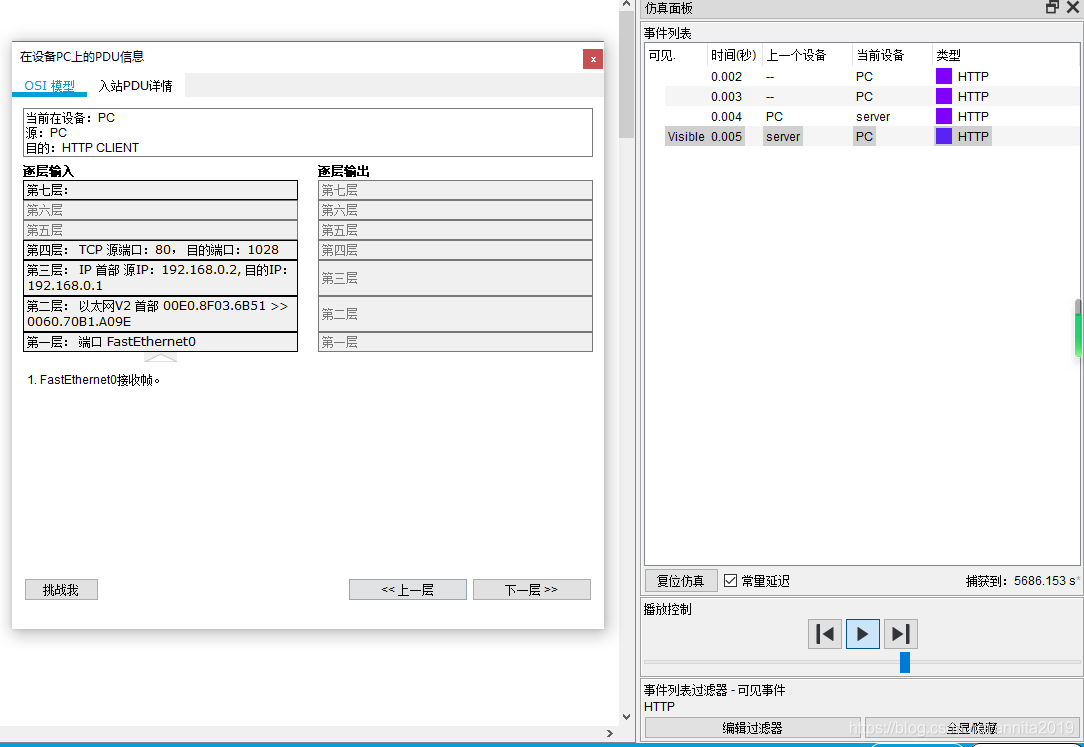Image resolution: width=1084 pixels, height=747 pixels.
Task: Select inbound 第四层 TCP row
Action: click(160, 250)
